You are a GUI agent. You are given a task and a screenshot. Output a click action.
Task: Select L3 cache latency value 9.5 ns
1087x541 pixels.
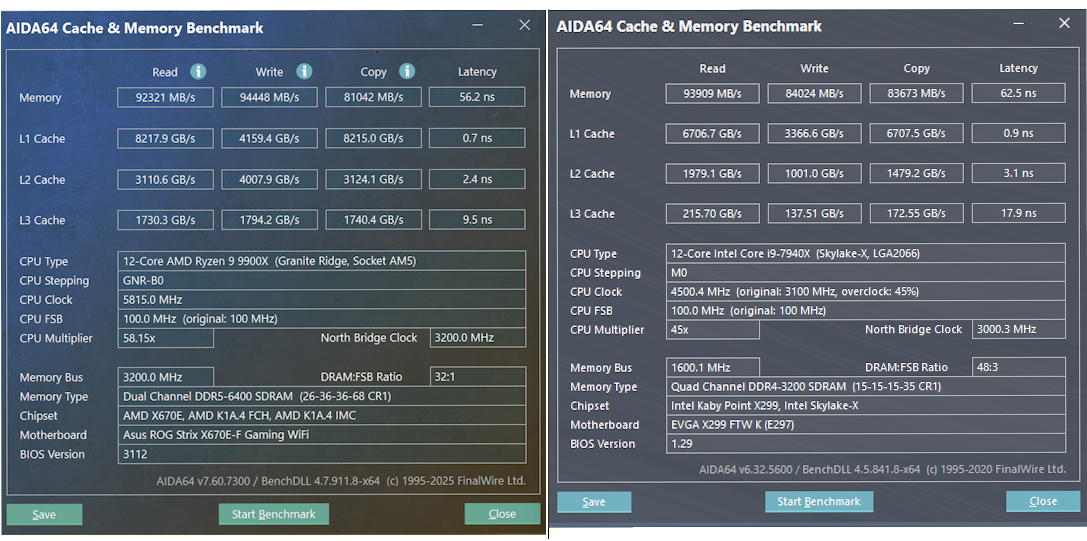477,220
